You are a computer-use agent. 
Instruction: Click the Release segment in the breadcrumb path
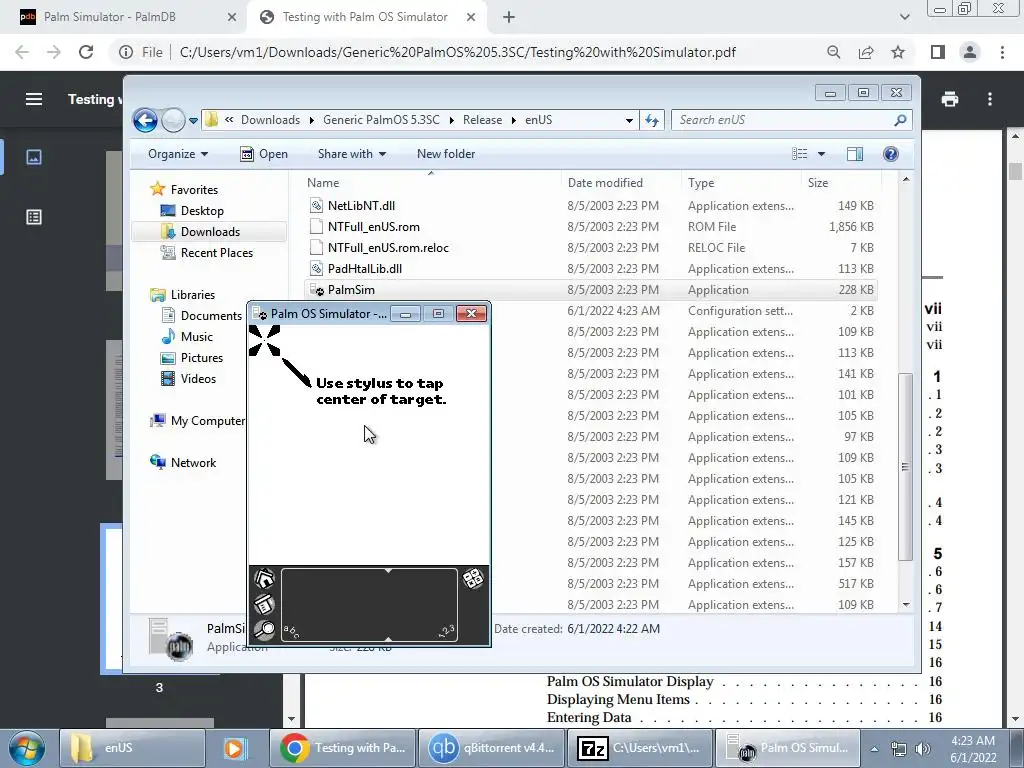click(483, 120)
